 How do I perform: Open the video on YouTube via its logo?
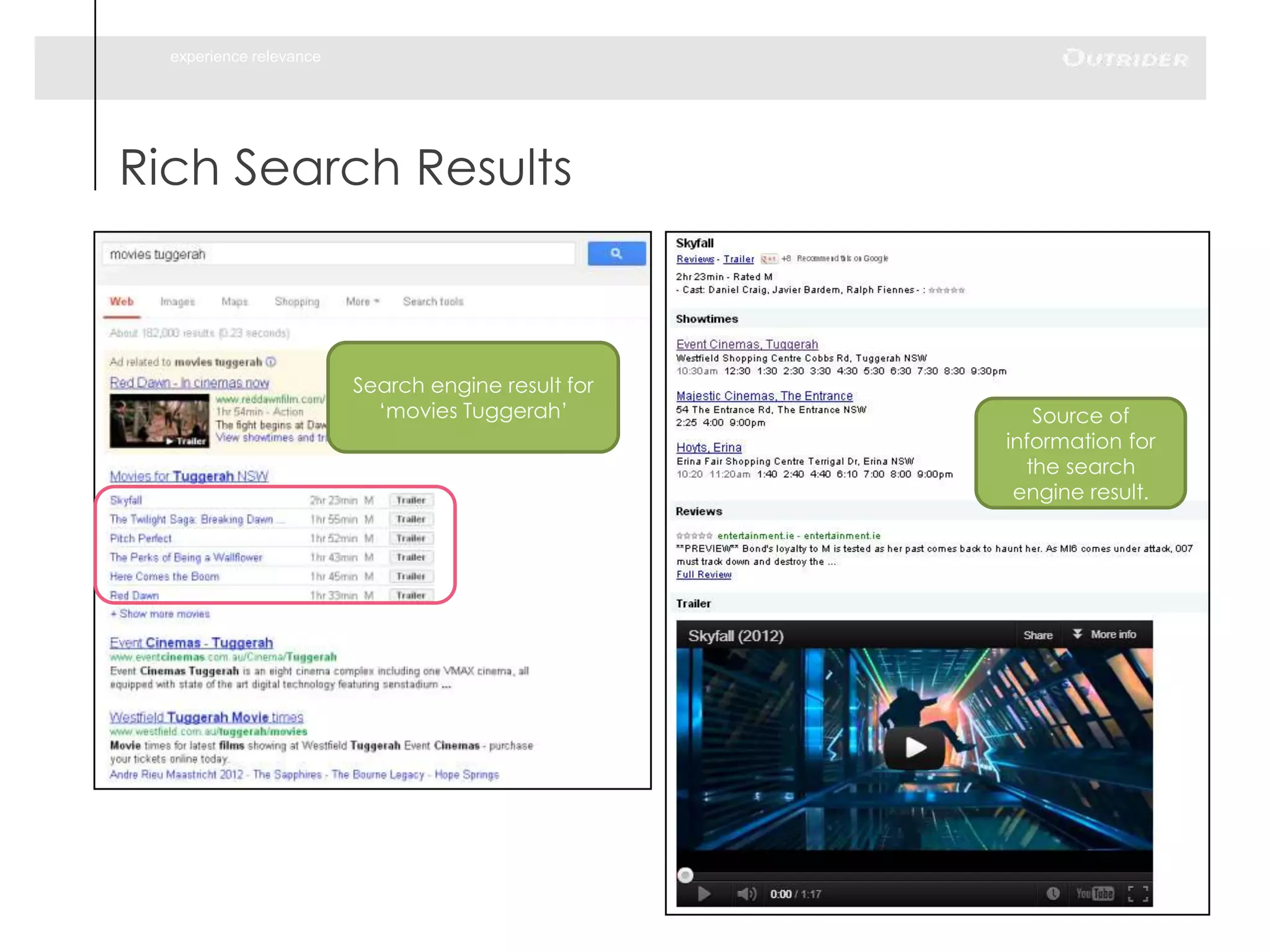tap(1095, 893)
